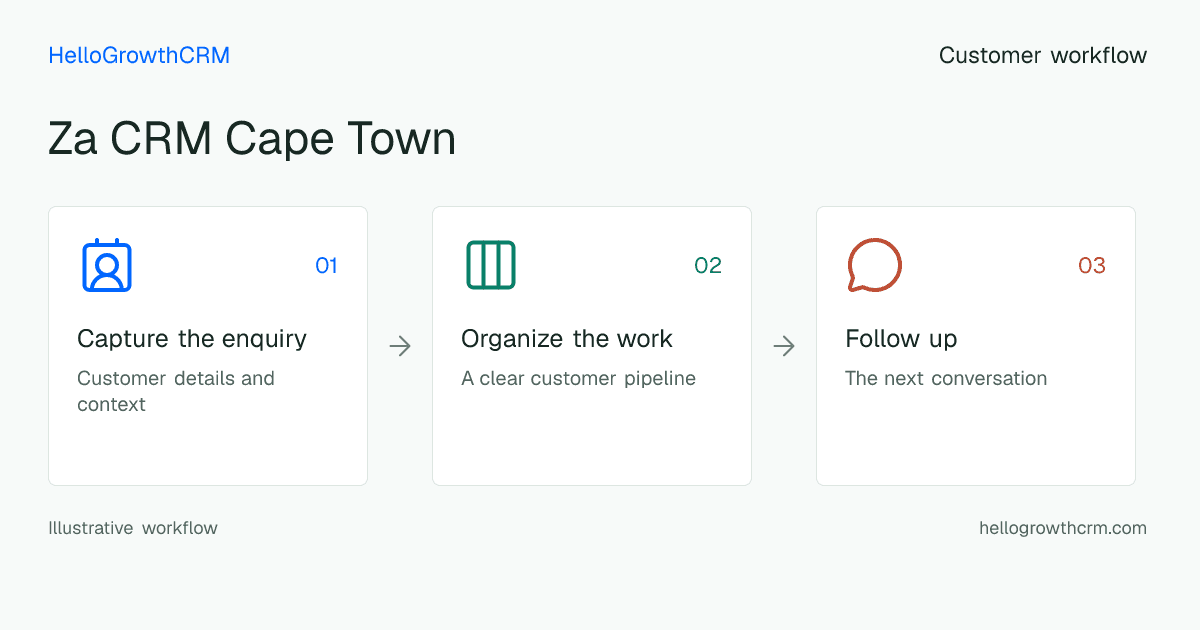The width and height of the screenshot is (1200, 630).
Task: Select the "Organize the work" title
Action: tap(567, 339)
